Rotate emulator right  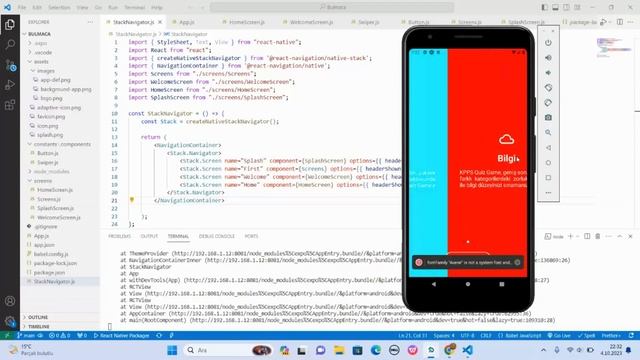pos(548,102)
